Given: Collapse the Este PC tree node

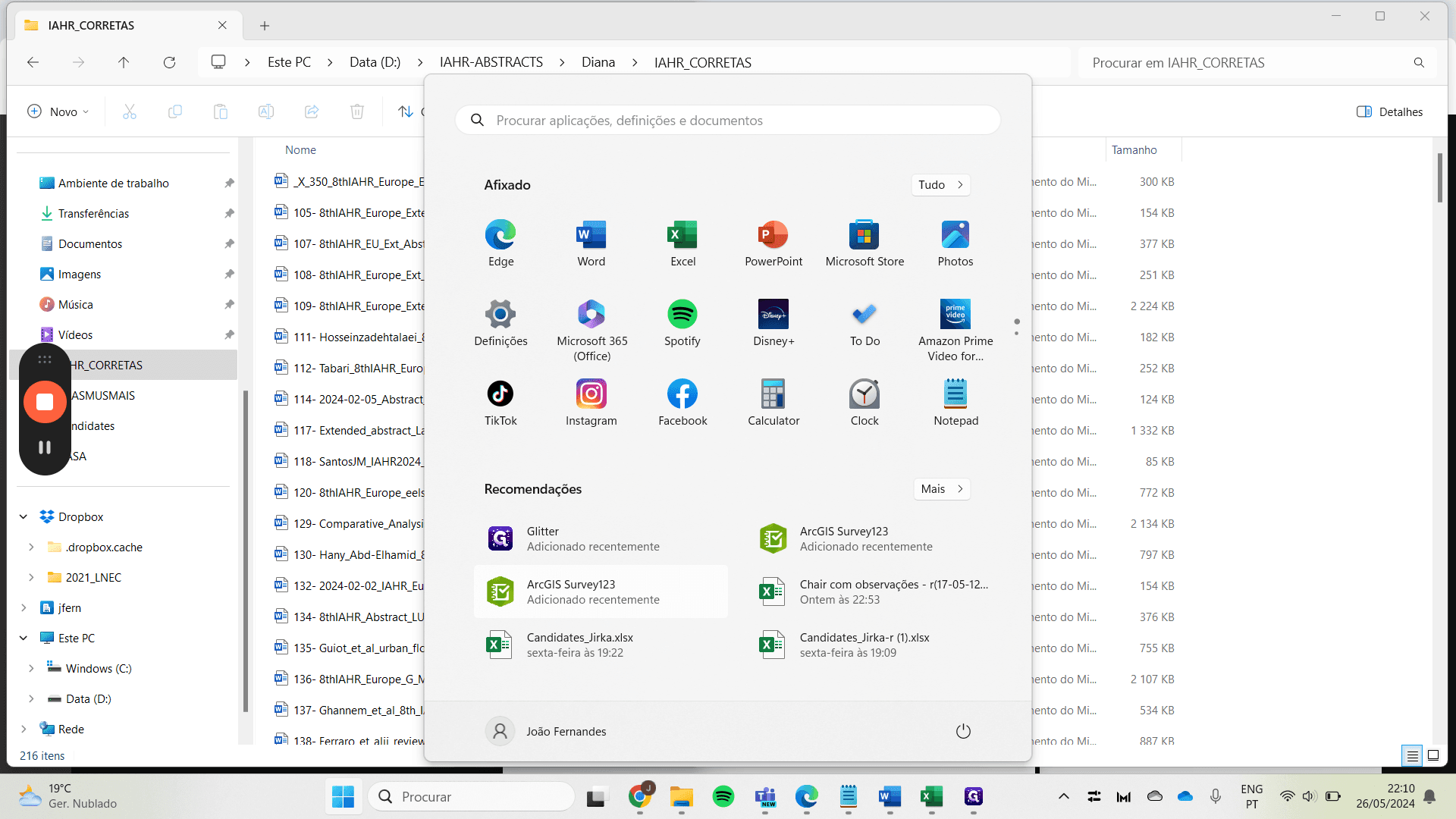Looking at the screenshot, I should pos(24,638).
